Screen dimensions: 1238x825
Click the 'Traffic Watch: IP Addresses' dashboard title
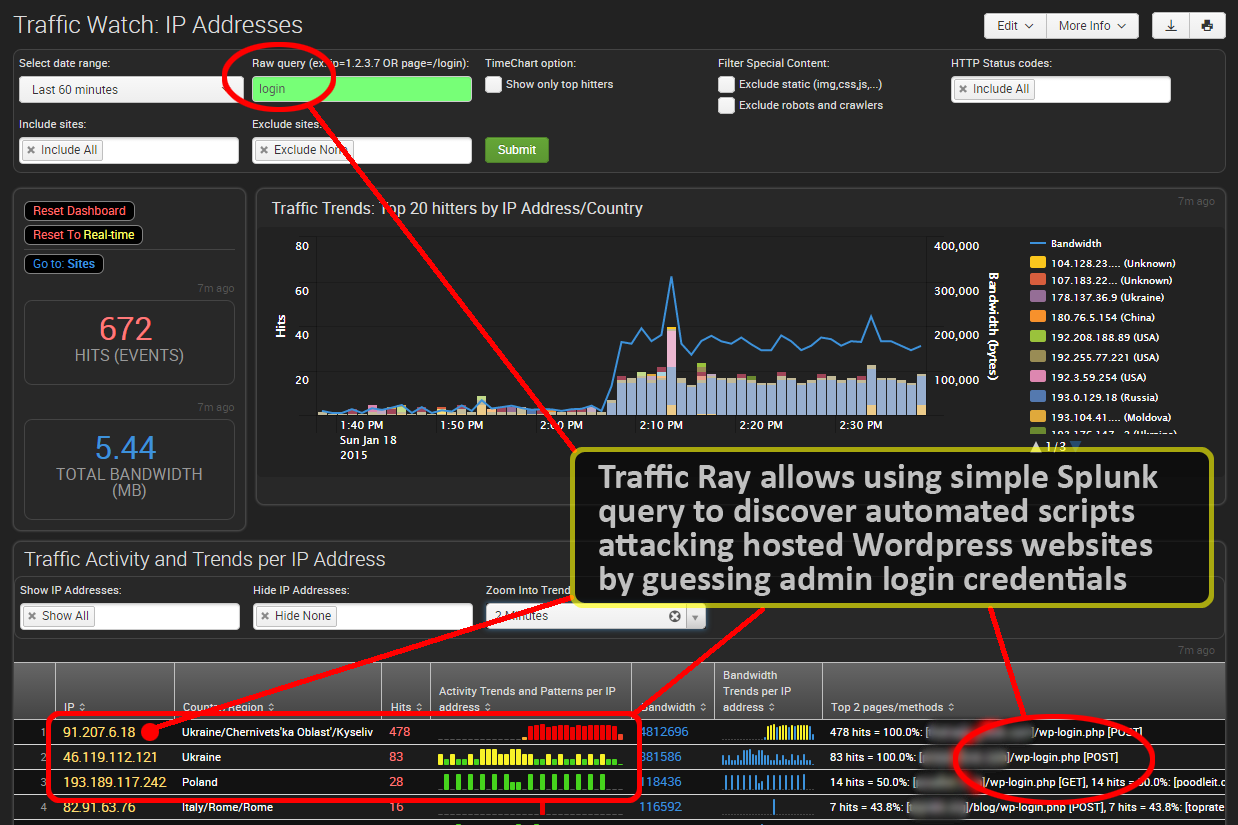click(x=158, y=25)
